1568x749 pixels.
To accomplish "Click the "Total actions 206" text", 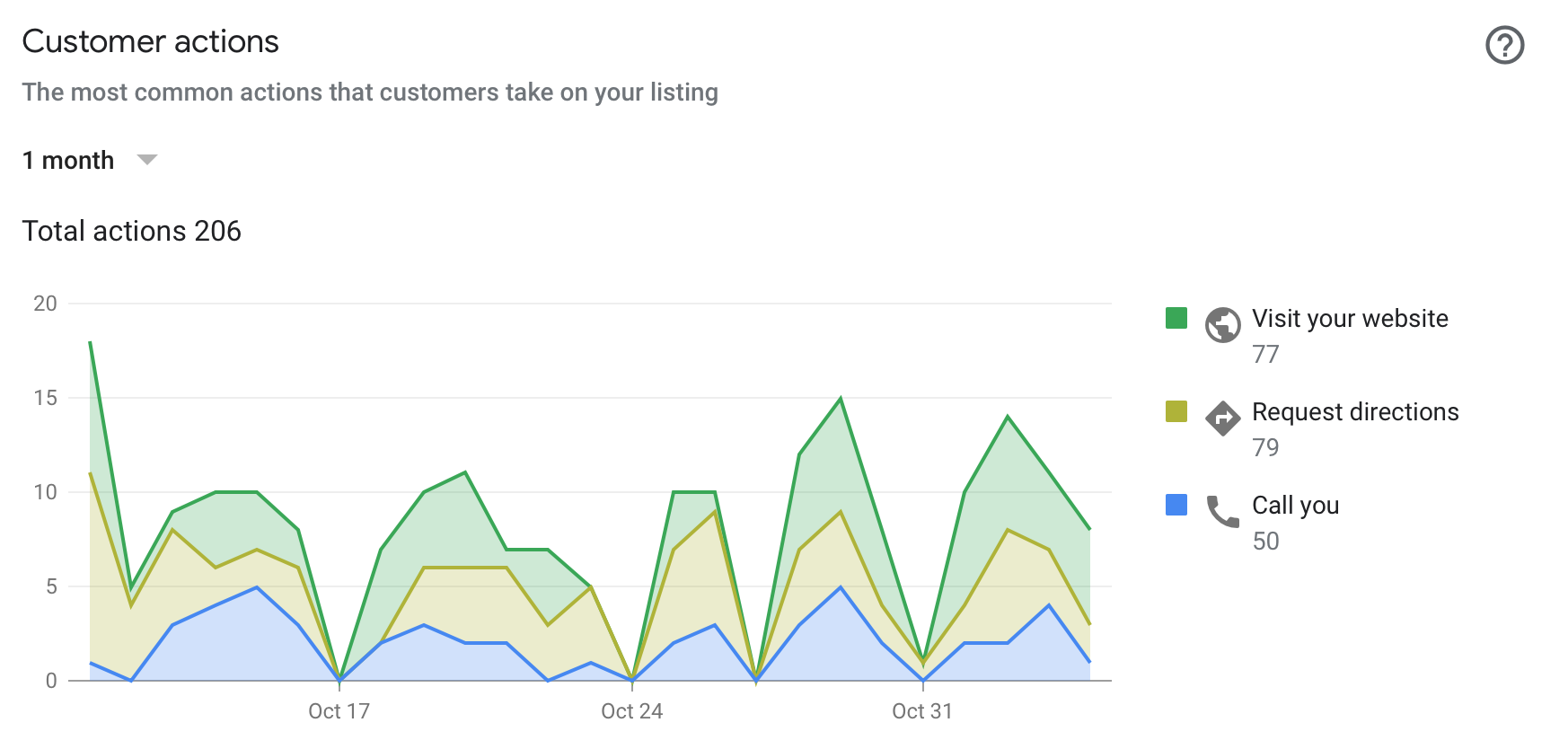I will (131, 232).
